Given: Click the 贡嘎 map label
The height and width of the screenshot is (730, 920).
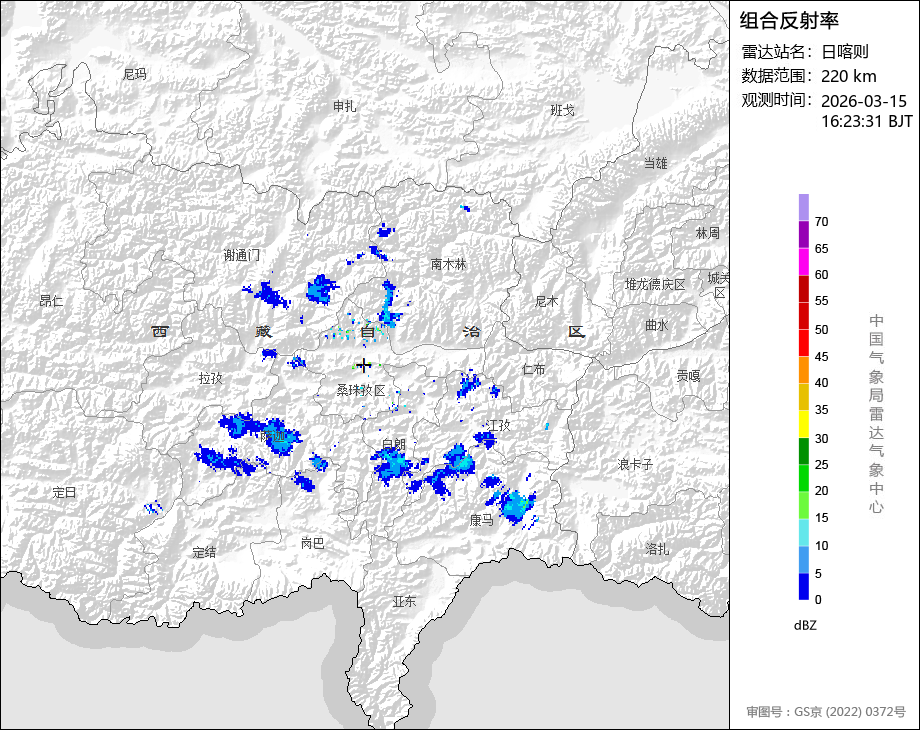Looking at the screenshot, I should point(688,376).
